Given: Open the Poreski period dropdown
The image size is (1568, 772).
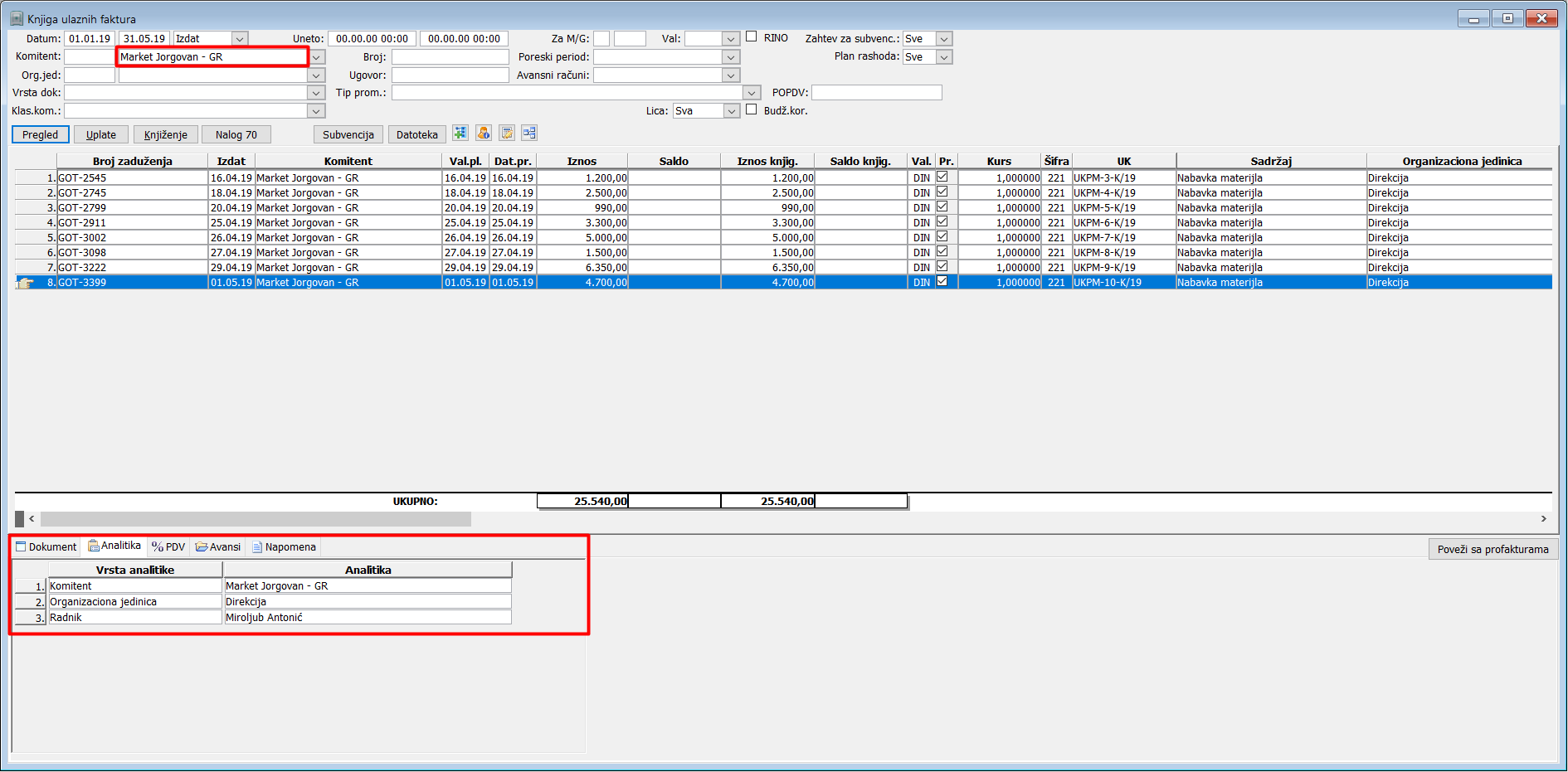Looking at the screenshot, I should click(731, 57).
